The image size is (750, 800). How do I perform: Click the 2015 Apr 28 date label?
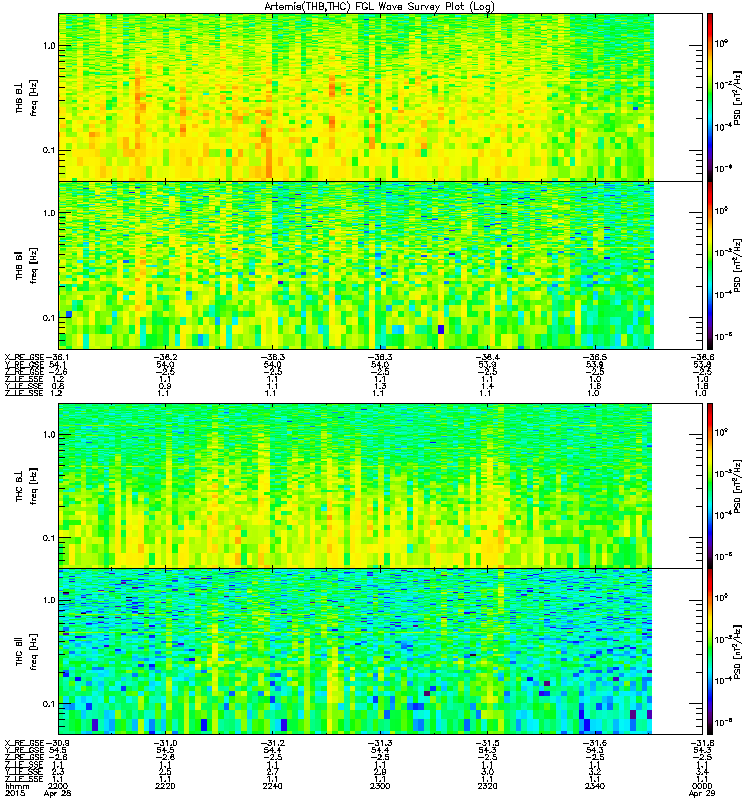tap(38, 793)
